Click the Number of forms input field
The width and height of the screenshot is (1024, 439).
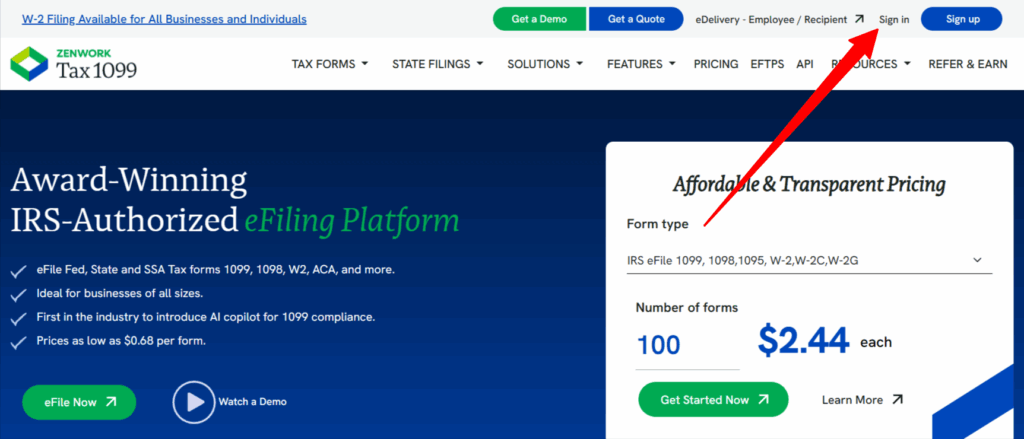coord(687,345)
